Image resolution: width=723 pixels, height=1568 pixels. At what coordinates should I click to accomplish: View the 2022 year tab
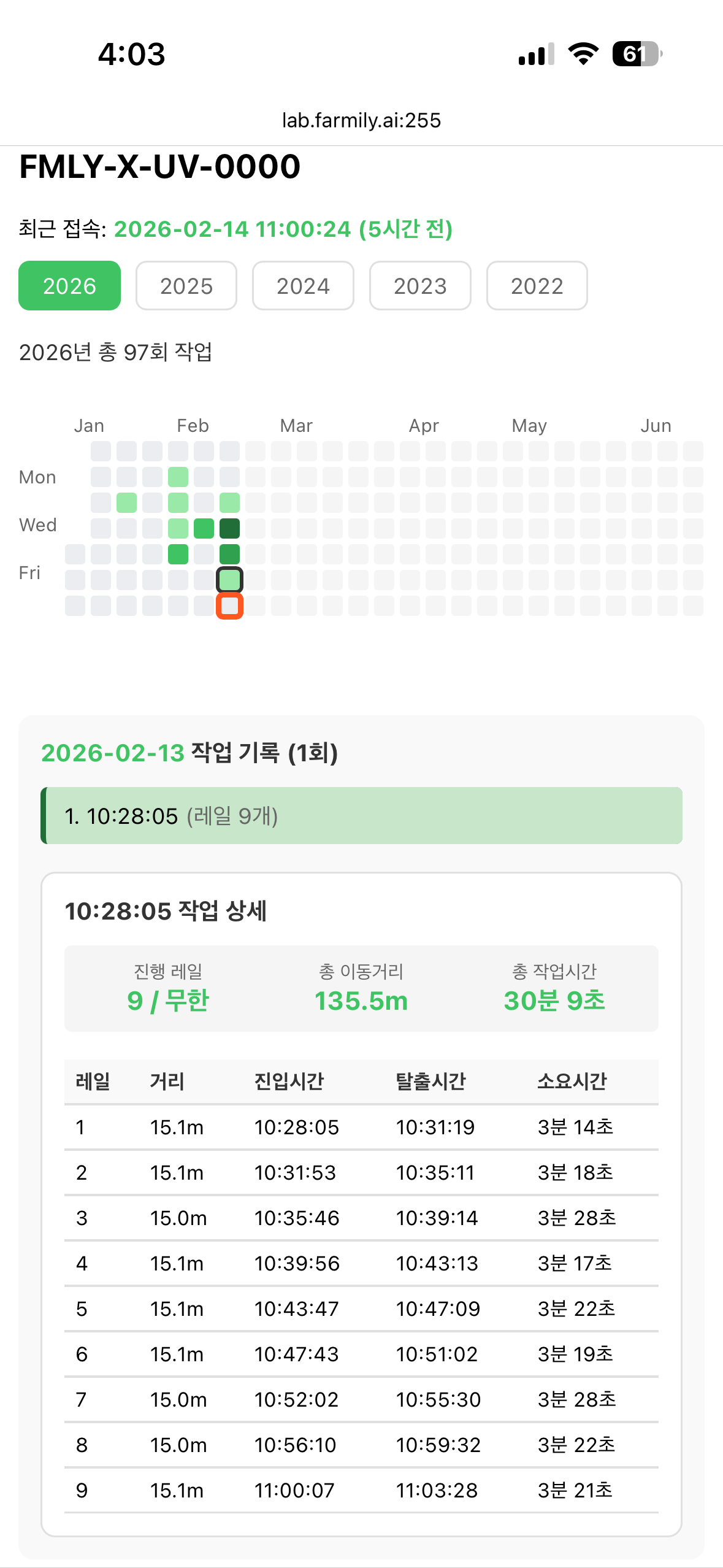click(537, 286)
